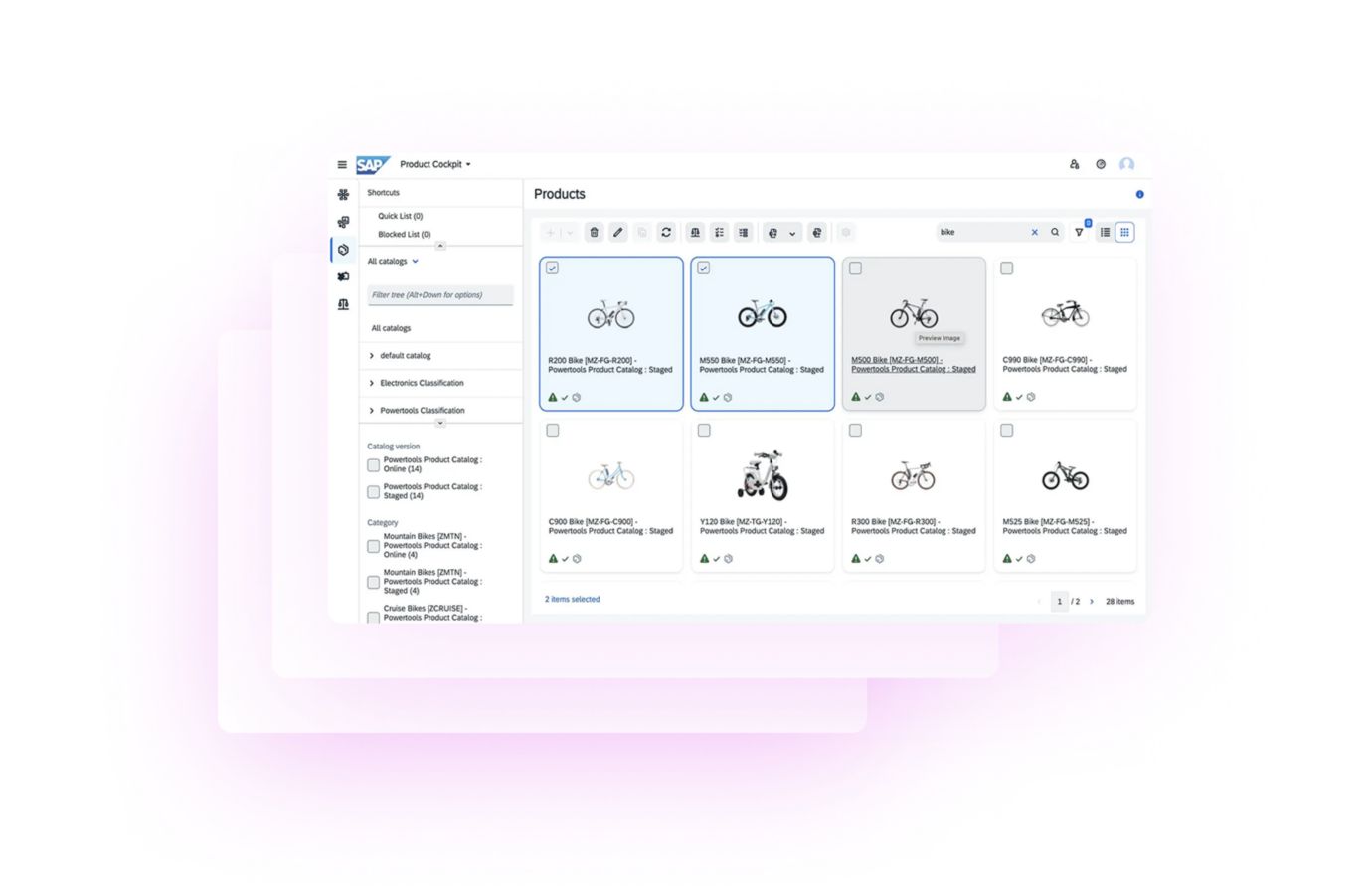The width and height of the screenshot is (1372, 895).
Task: Click the search magnifier icon
Action: pos(1055,232)
